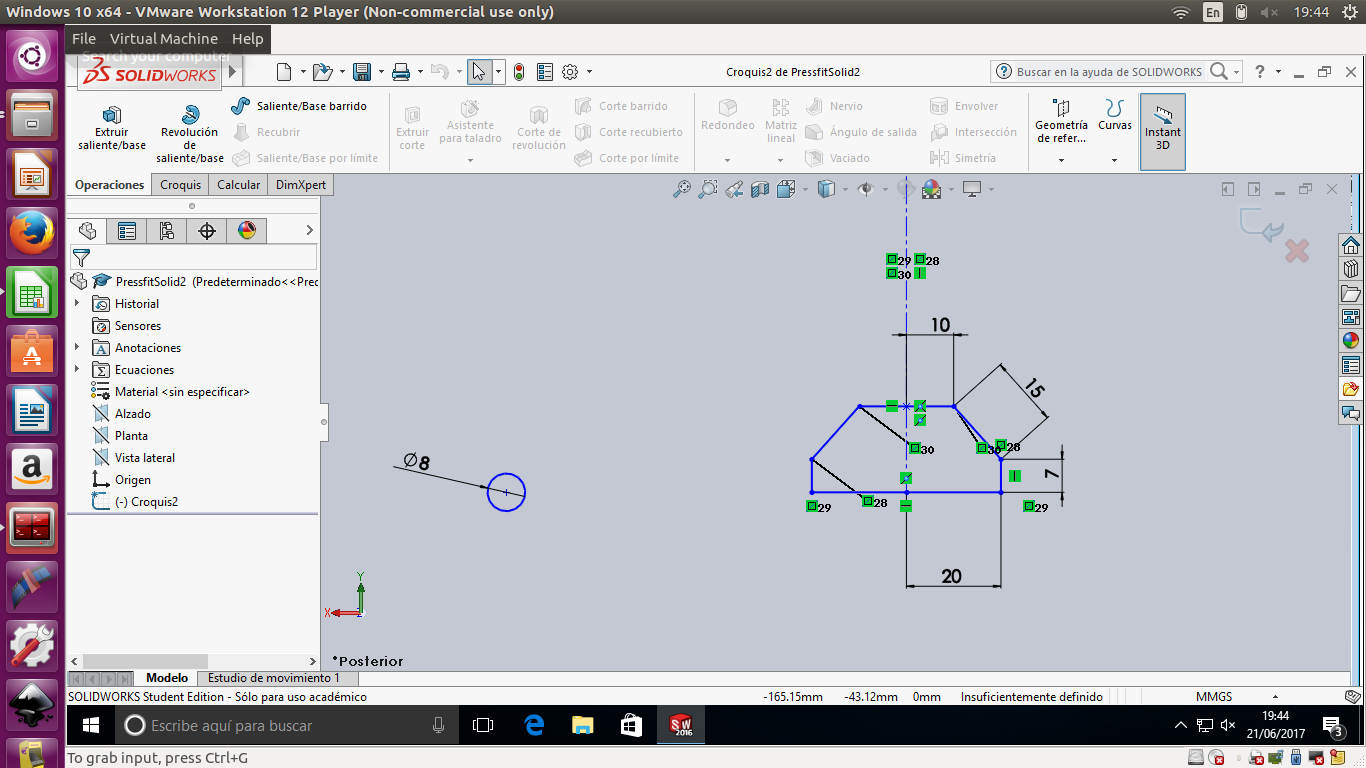Click the Rebuild traffic light icon
The width and height of the screenshot is (1366, 768).
[519, 72]
